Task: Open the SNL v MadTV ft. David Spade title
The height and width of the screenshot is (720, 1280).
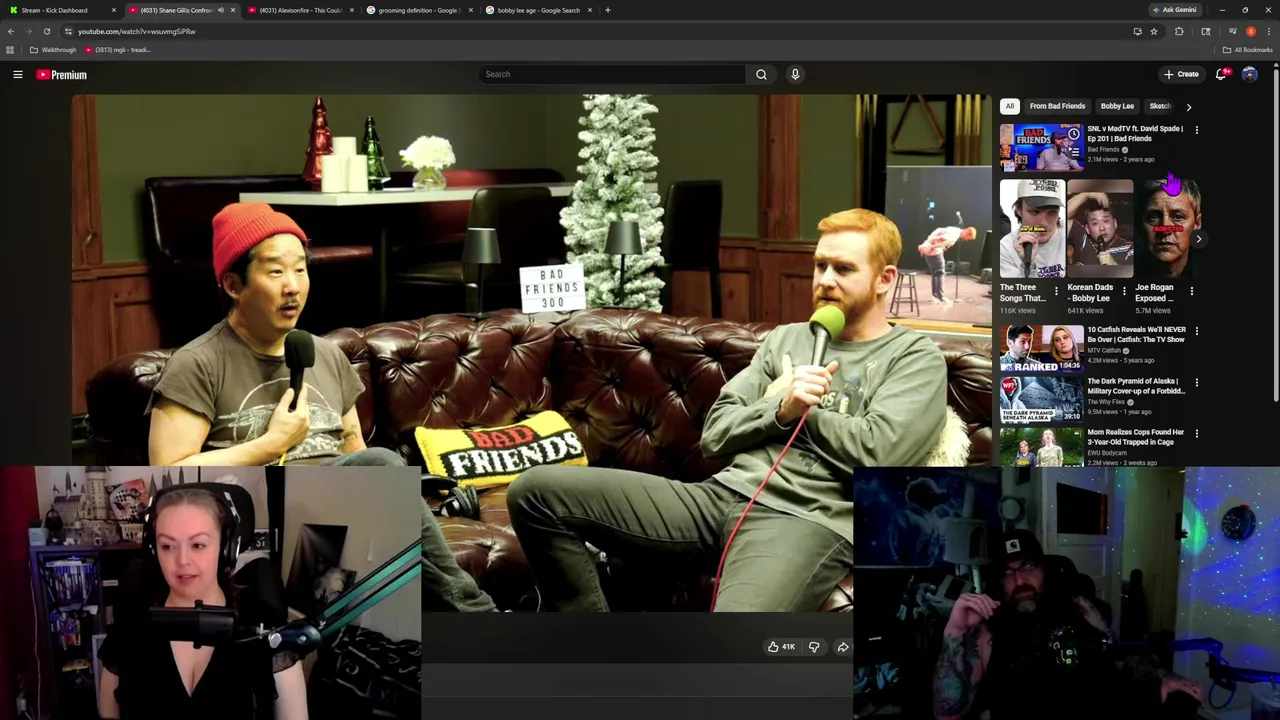Action: coord(1135,133)
